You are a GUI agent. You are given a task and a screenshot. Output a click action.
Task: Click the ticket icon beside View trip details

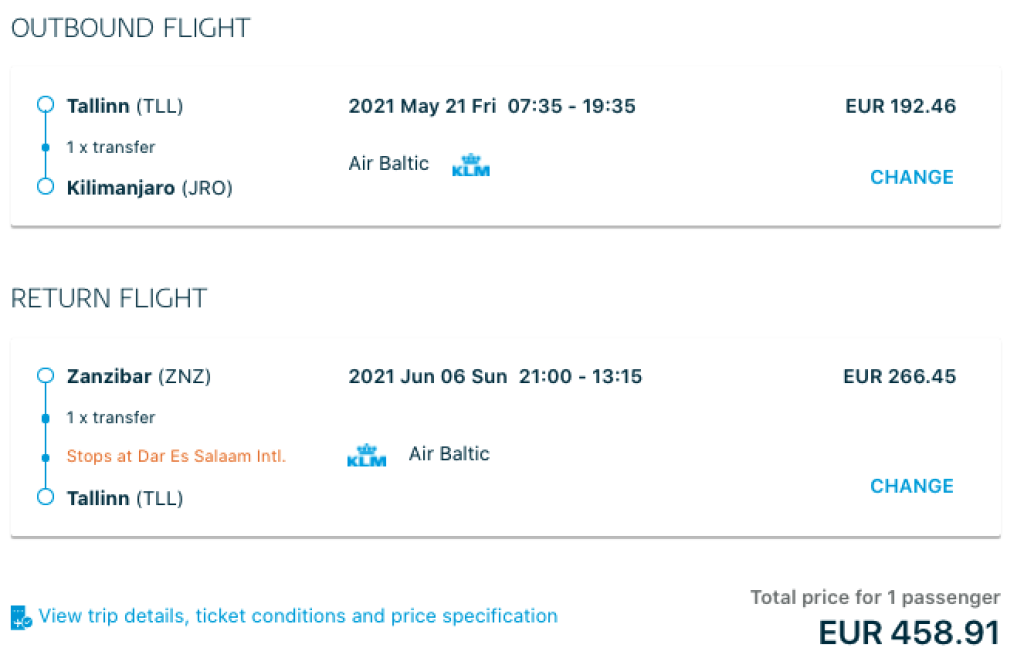[x=21, y=617]
